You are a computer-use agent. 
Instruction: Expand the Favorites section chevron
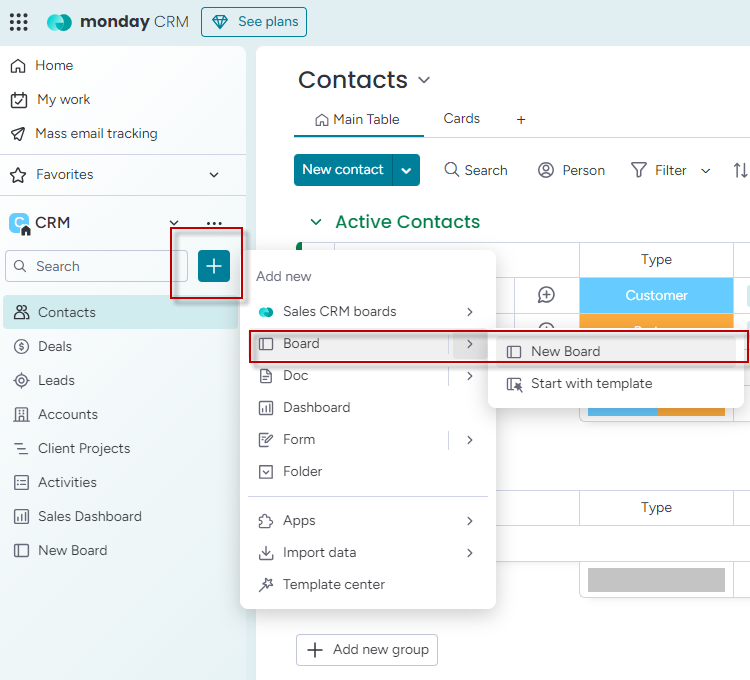tap(214, 175)
